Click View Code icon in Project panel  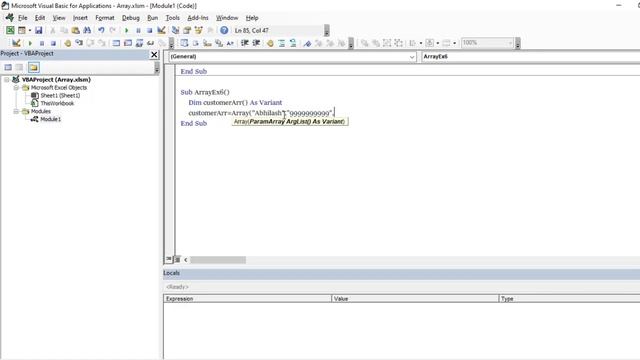8,67
